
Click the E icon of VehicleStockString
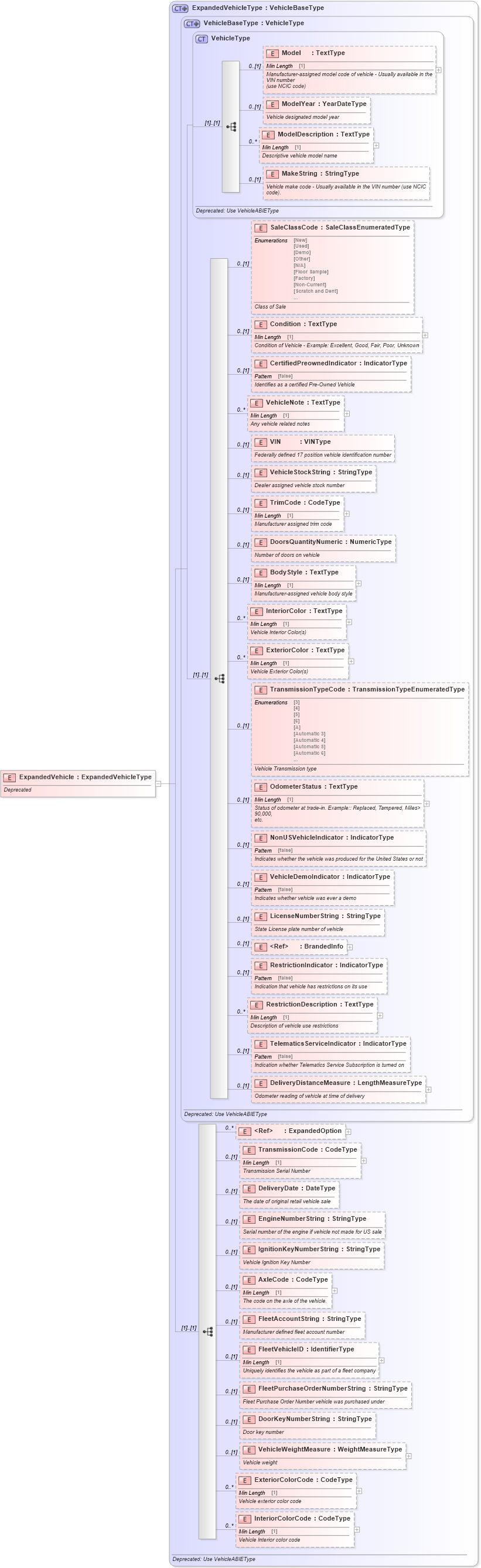click(x=261, y=473)
